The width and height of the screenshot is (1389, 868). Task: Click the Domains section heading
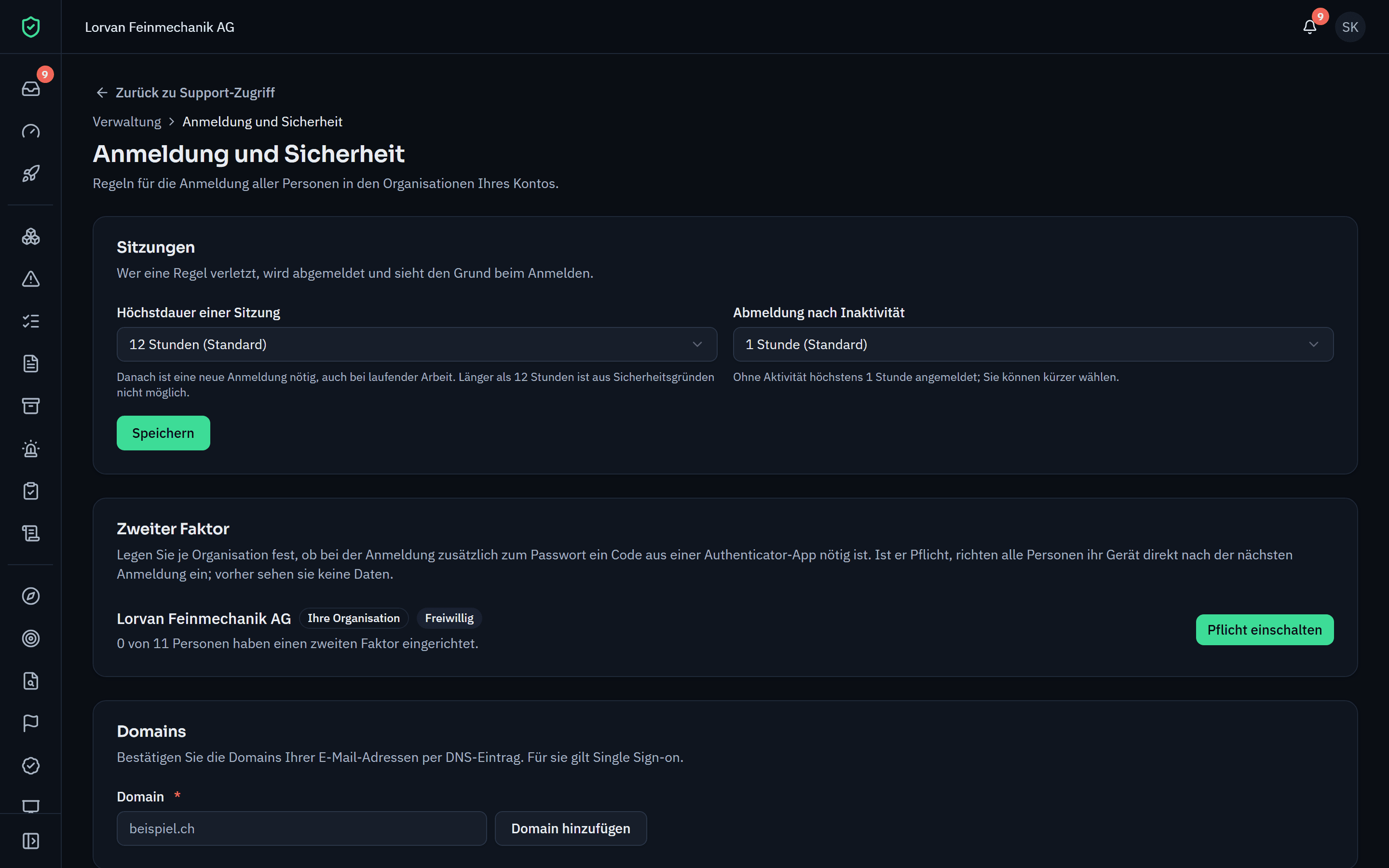pos(151,732)
